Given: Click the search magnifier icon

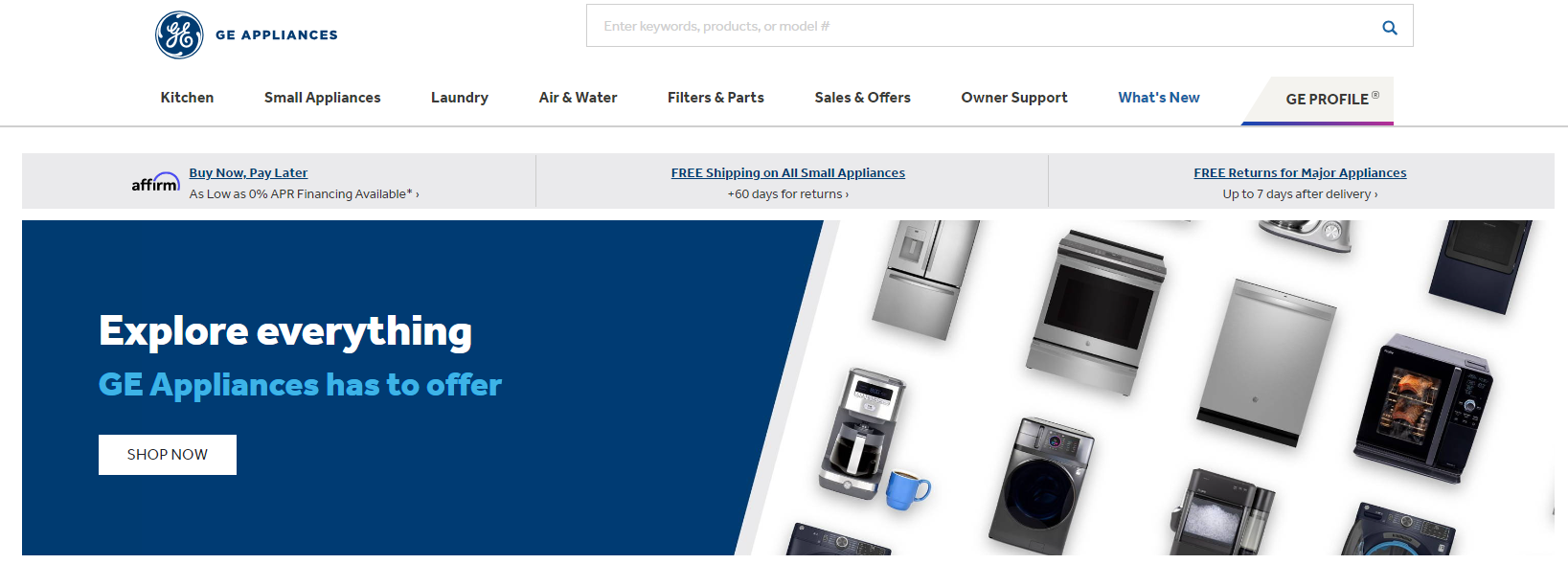Looking at the screenshot, I should (x=1389, y=27).
